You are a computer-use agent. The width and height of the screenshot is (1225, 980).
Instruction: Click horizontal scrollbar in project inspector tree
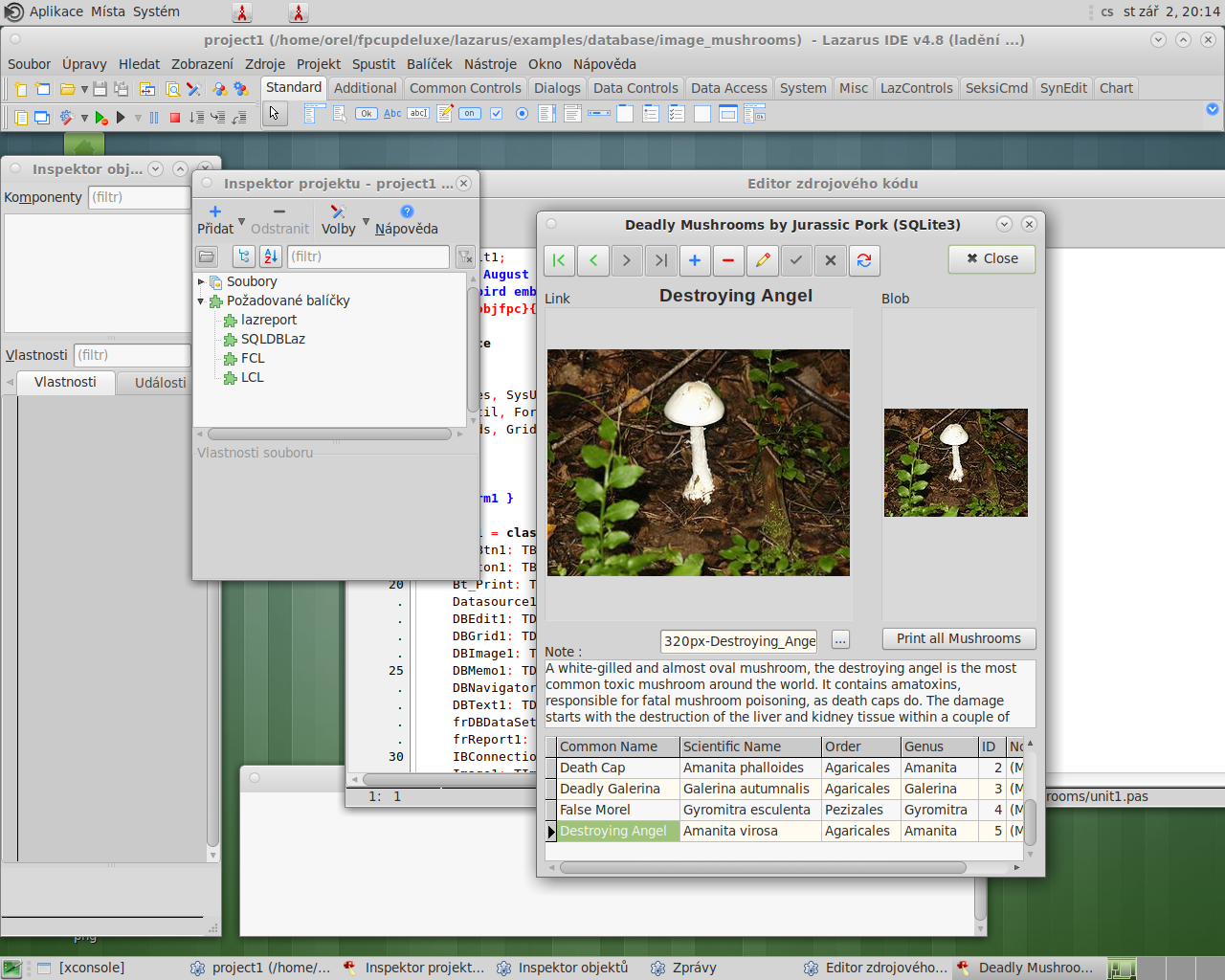329,434
